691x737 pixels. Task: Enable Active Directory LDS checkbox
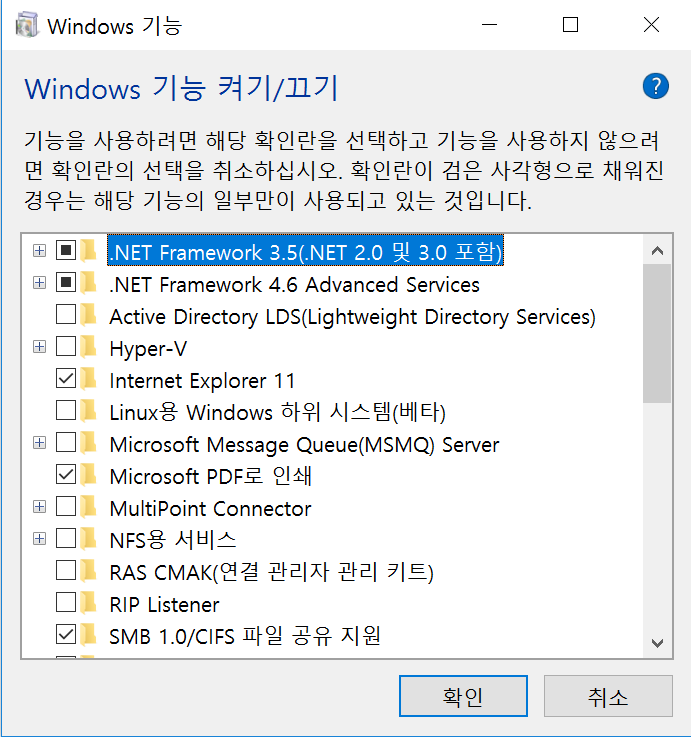pos(66,314)
